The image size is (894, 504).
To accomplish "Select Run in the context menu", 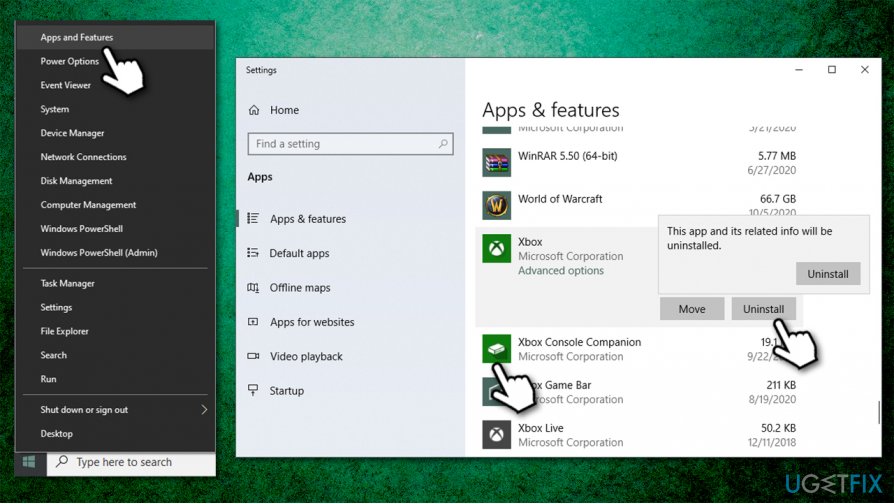I will (x=48, y=379).
